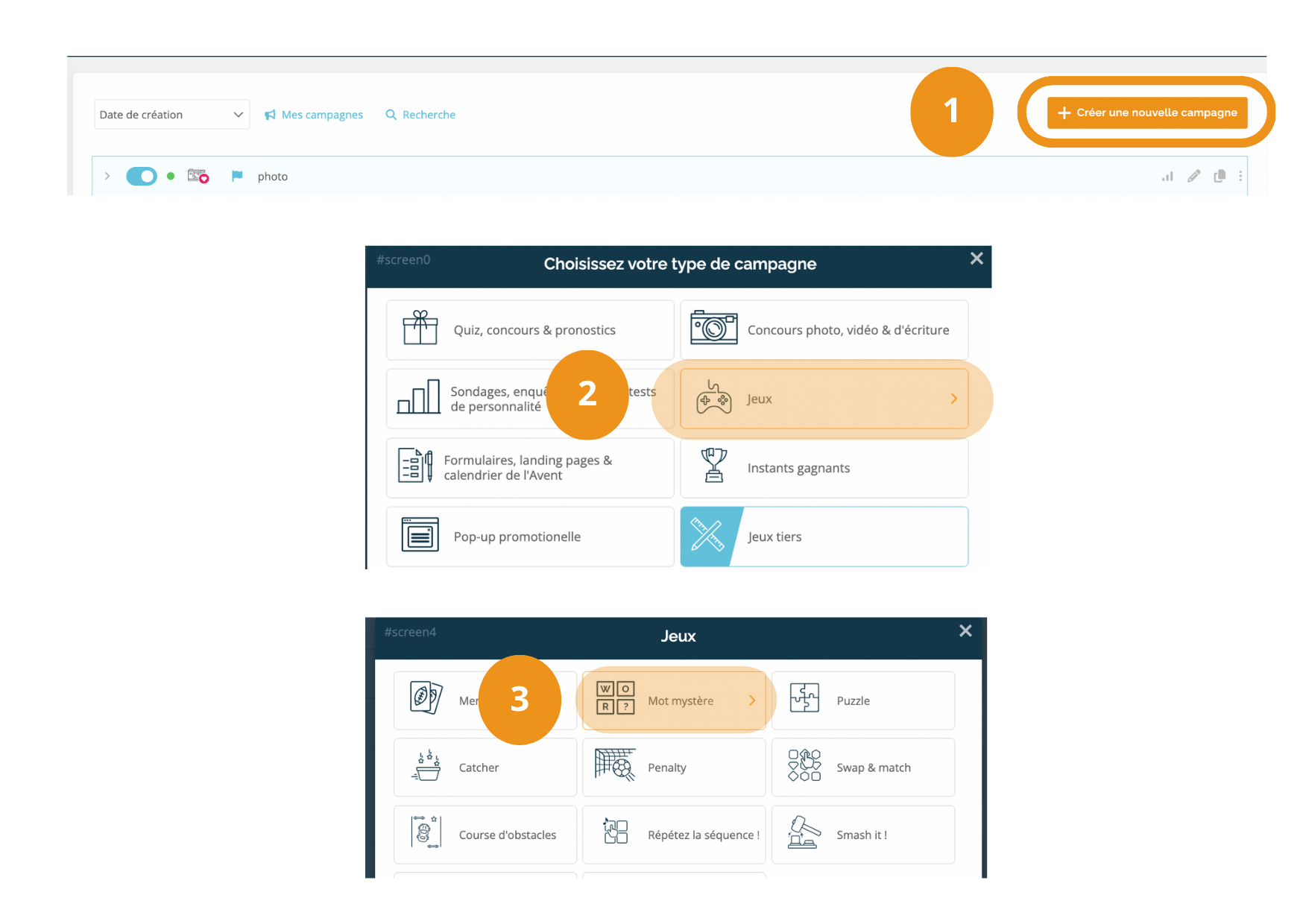This screenshot has height=924, width=1303.
Task: Select the Smash it ! game
Action: (x=863, y=835)
